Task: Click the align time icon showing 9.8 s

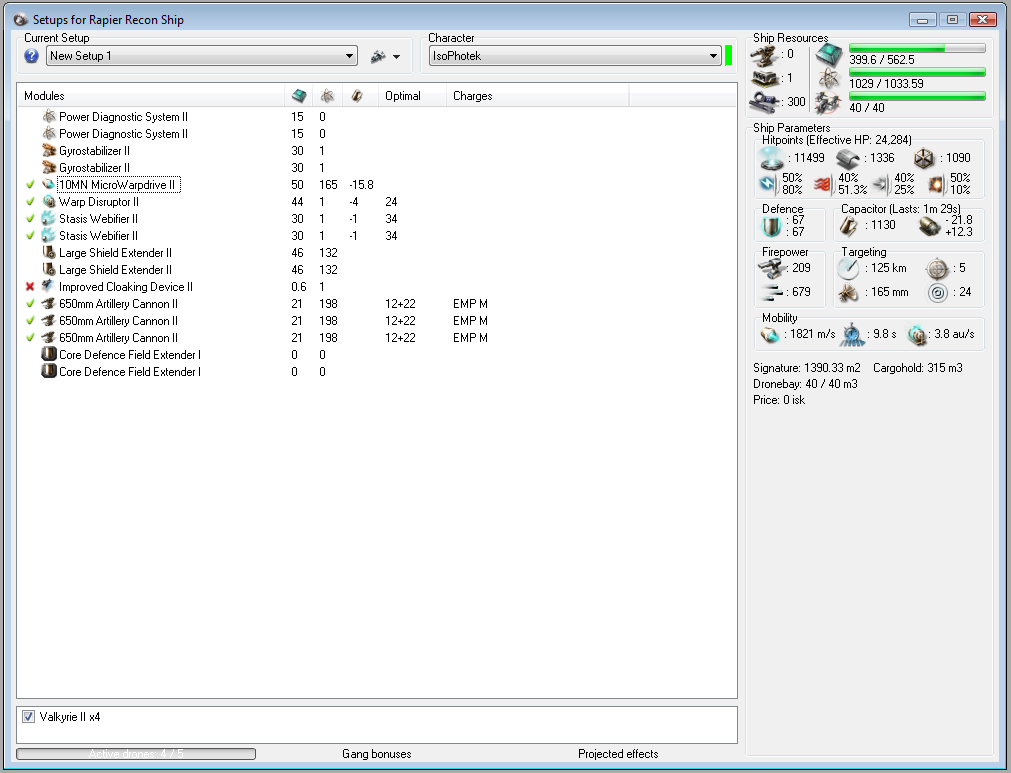Action: [x=853, y=335]
